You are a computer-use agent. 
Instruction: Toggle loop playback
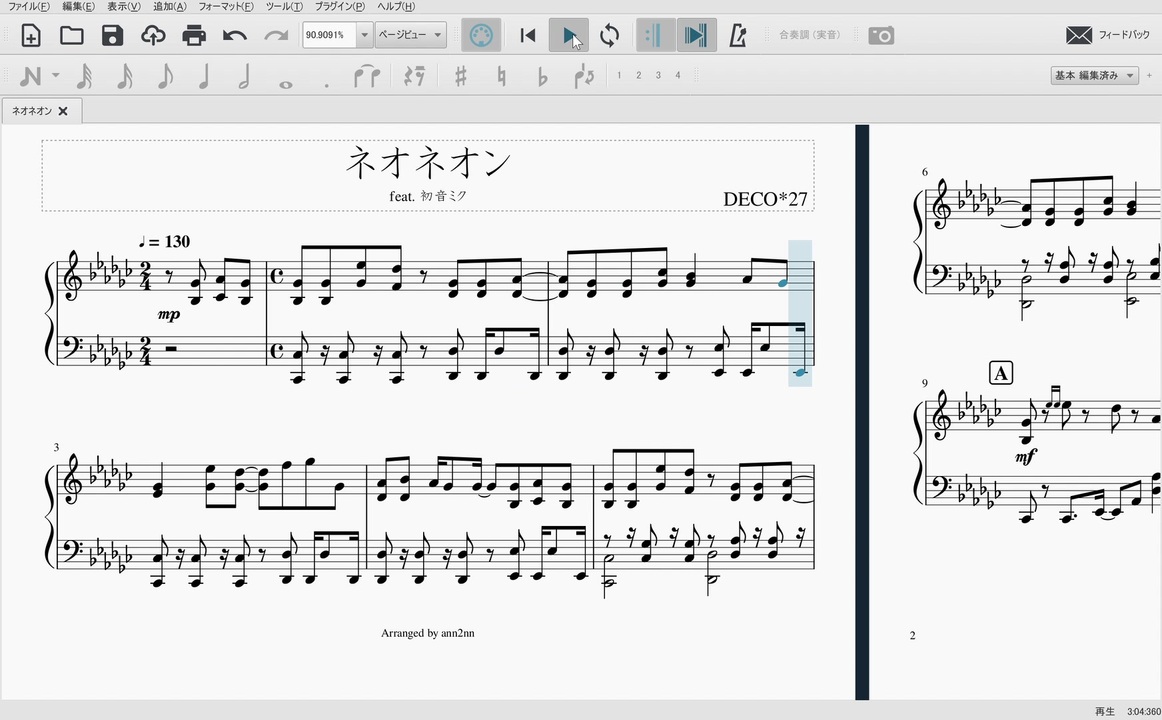pyautogui.click(x=609, y=36)
